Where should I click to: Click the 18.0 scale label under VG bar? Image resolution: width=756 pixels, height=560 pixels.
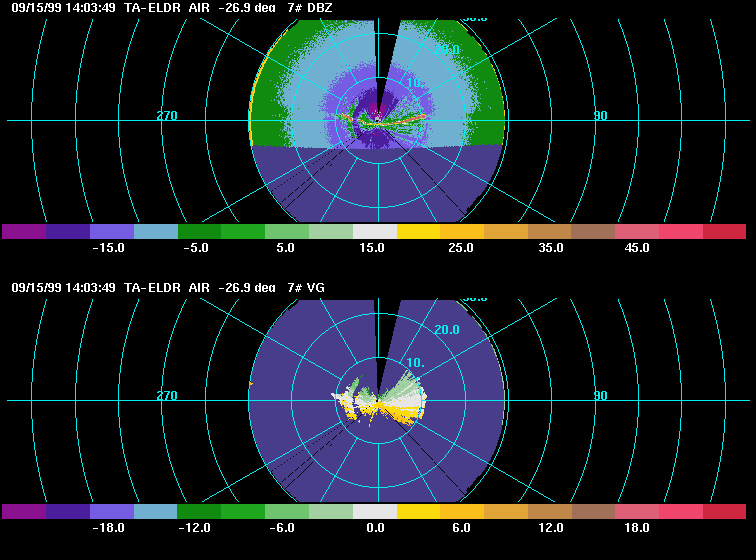pyautogui.click(x=637, y=528)
